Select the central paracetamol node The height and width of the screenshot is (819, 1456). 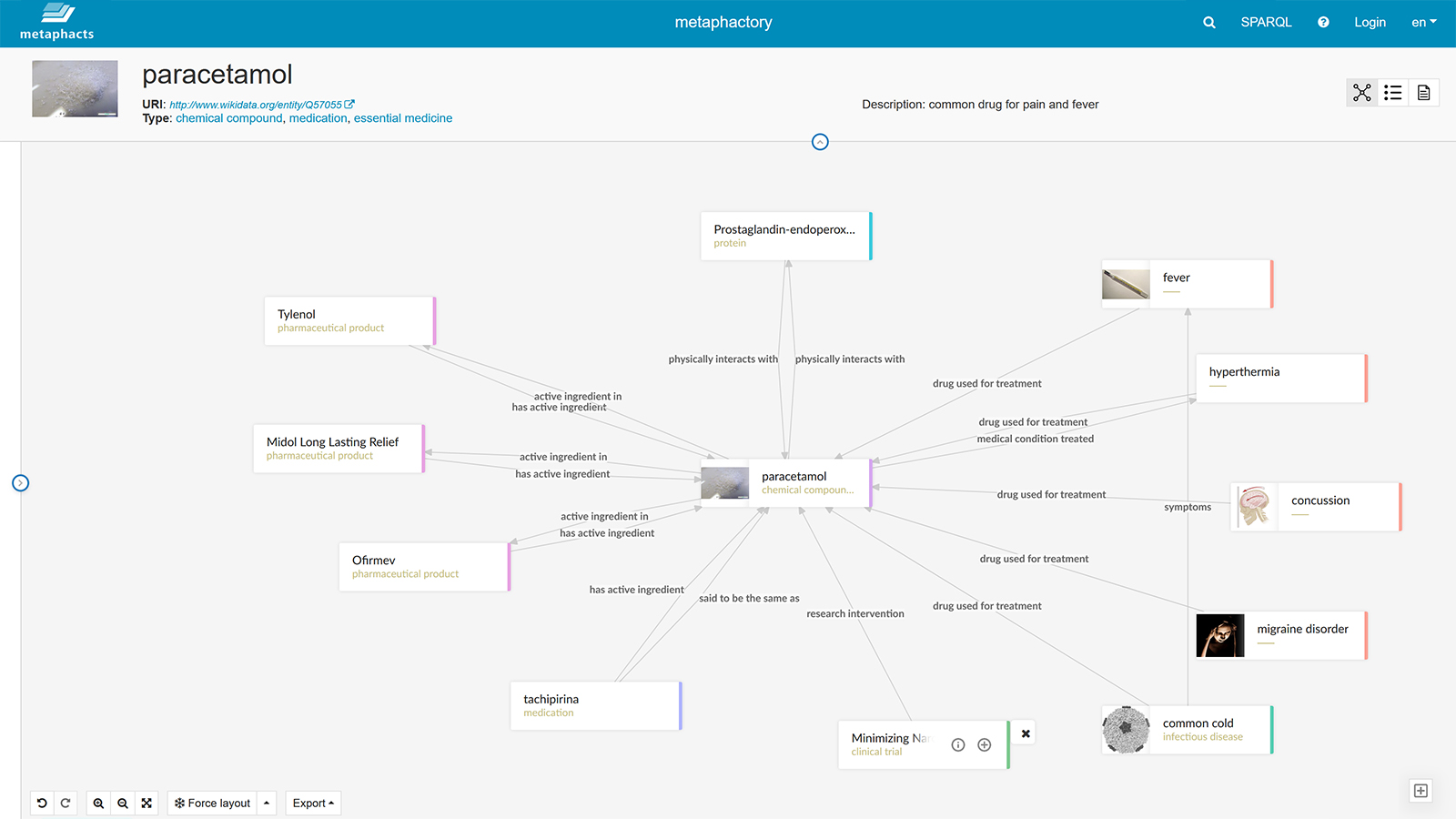tap(786, 483)
